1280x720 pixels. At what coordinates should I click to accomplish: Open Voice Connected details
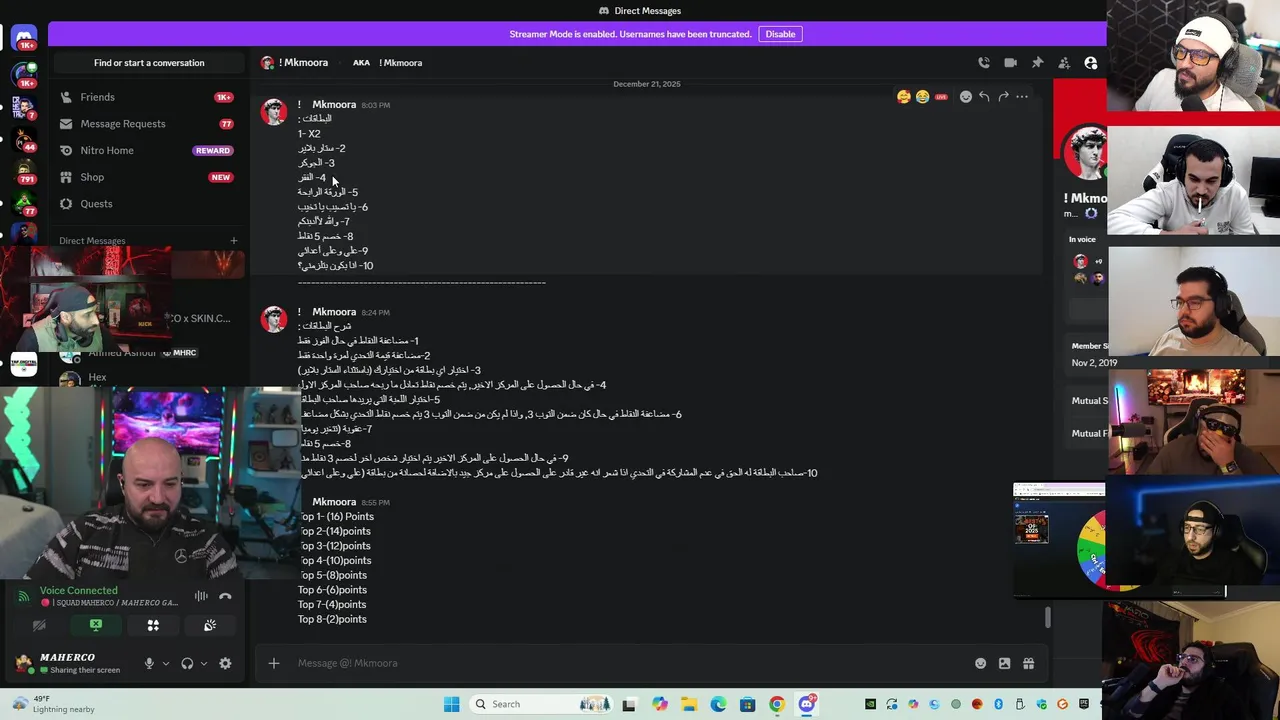coord(79,590)
